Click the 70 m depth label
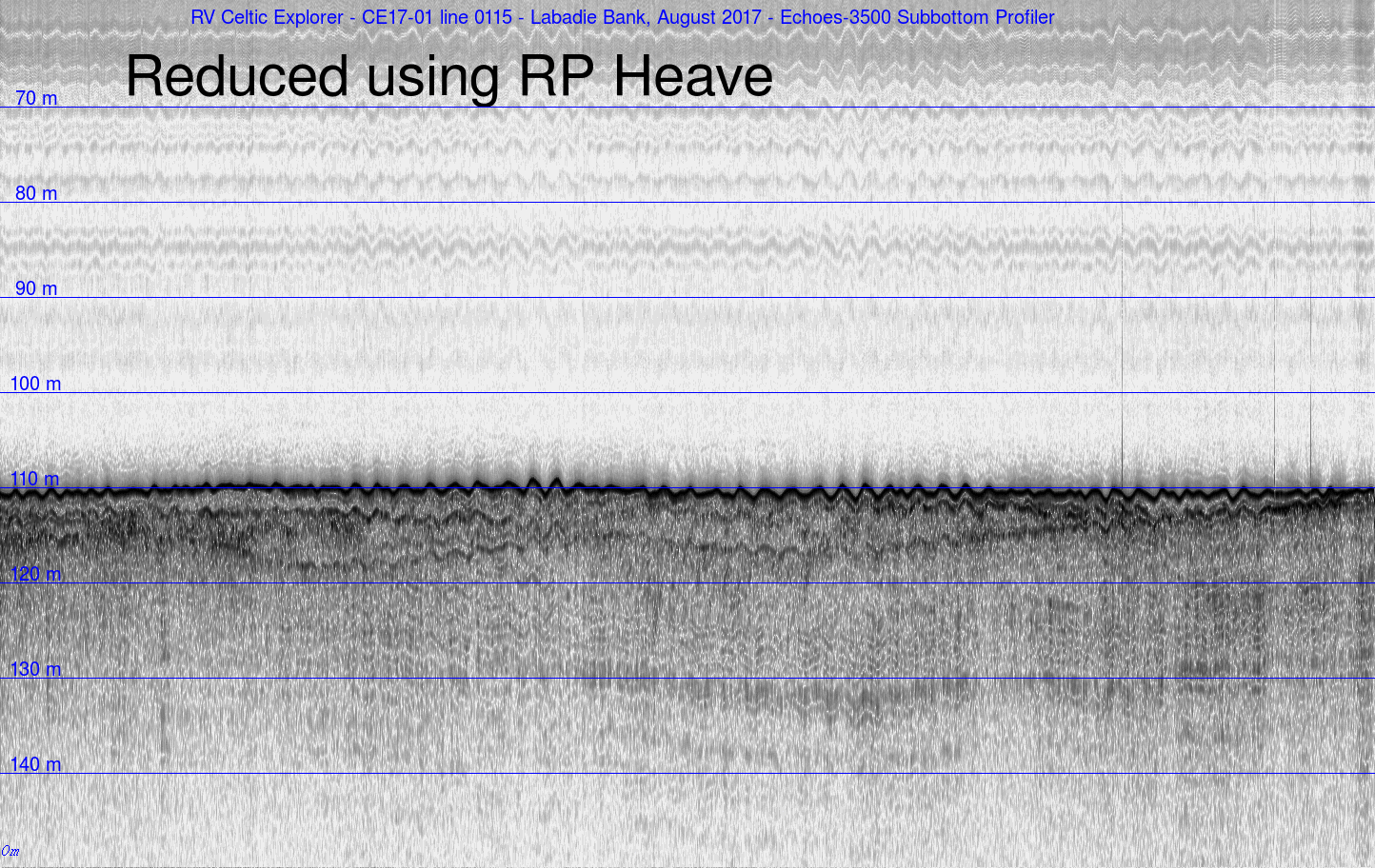This screenshot has height=868, width=1375. point(36,98)
